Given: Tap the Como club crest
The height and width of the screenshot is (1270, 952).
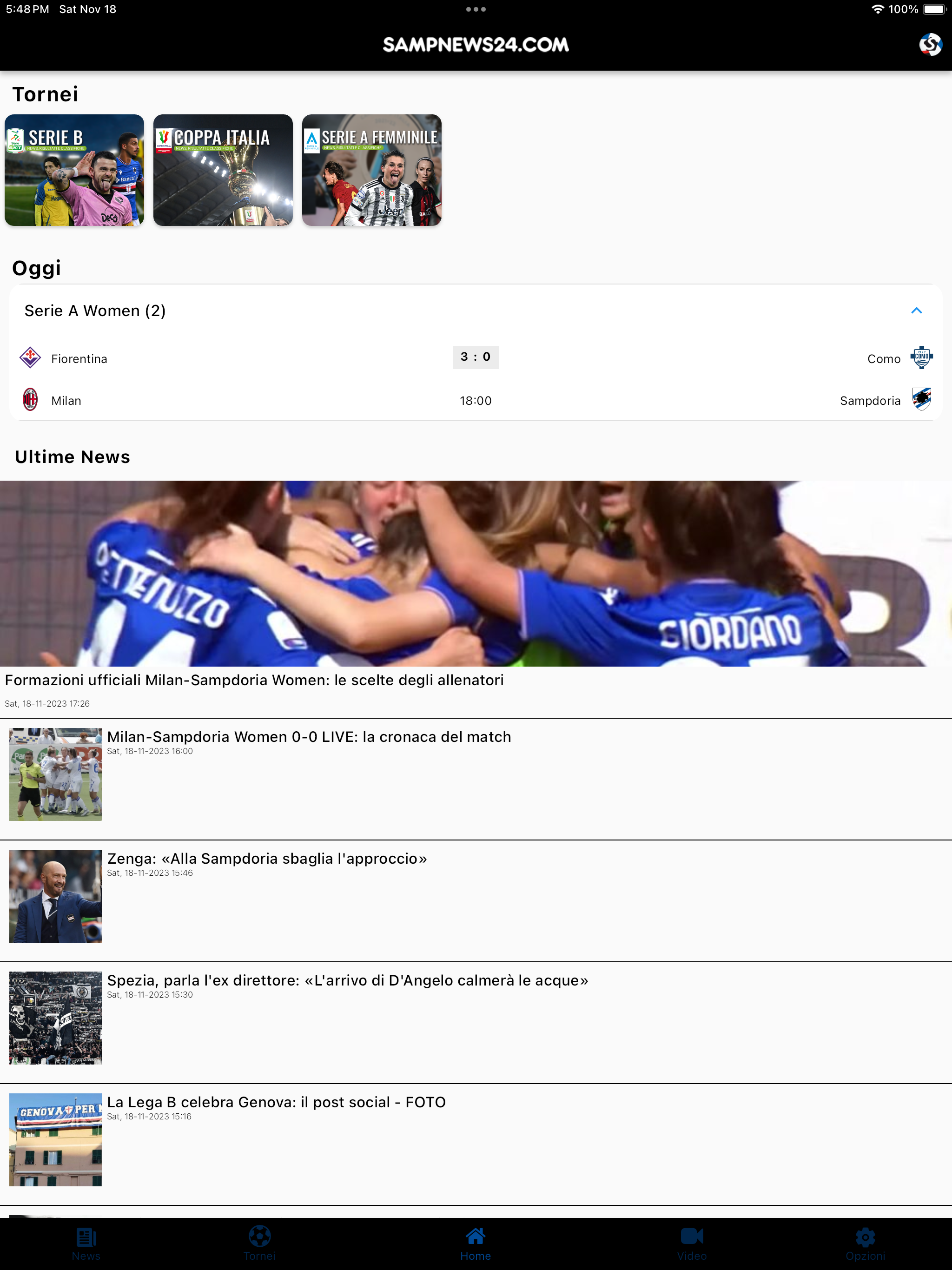Looking at the screenshot, I should tap(922, 357).
